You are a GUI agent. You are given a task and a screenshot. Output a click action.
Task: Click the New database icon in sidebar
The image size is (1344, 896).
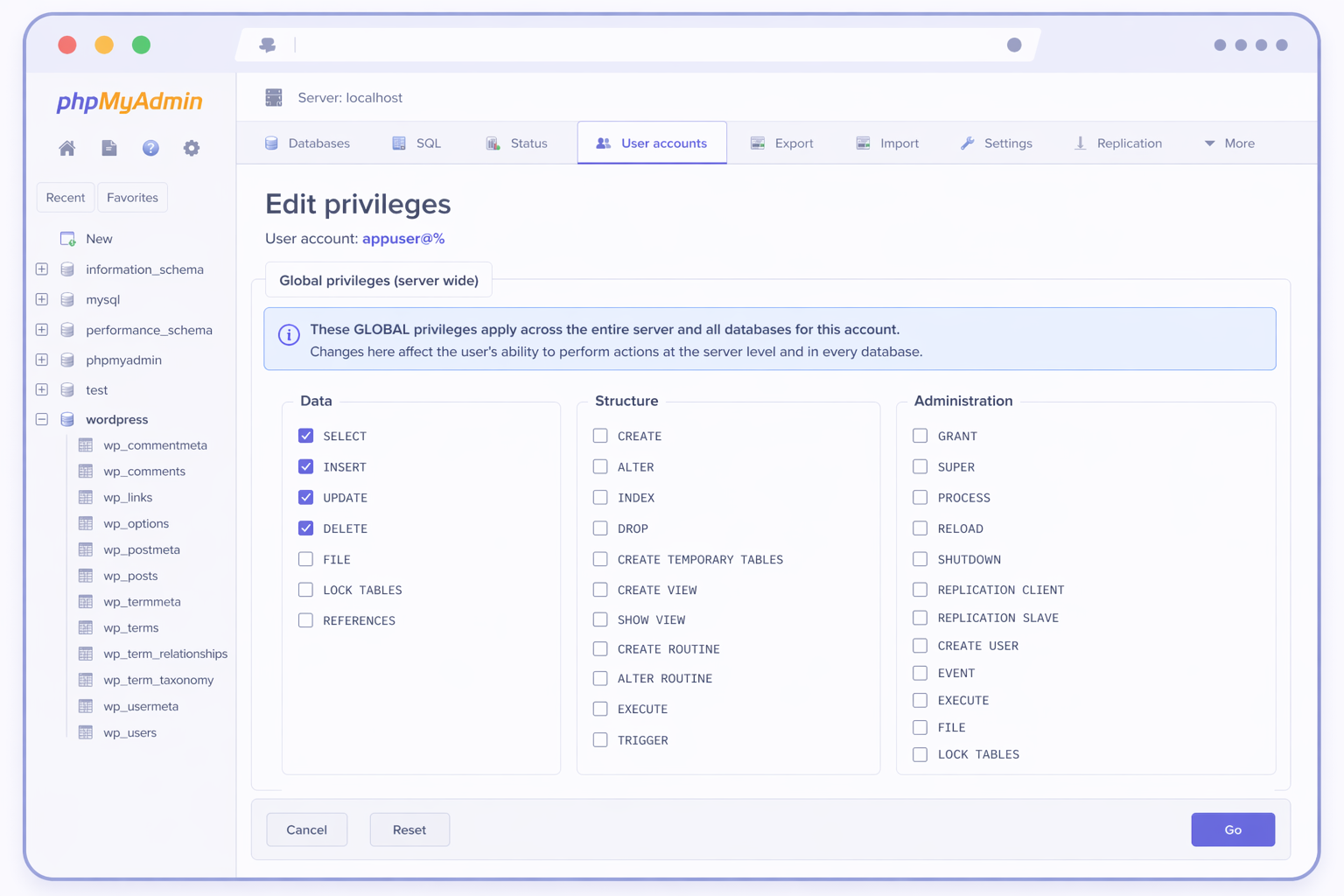pos(66,238)
